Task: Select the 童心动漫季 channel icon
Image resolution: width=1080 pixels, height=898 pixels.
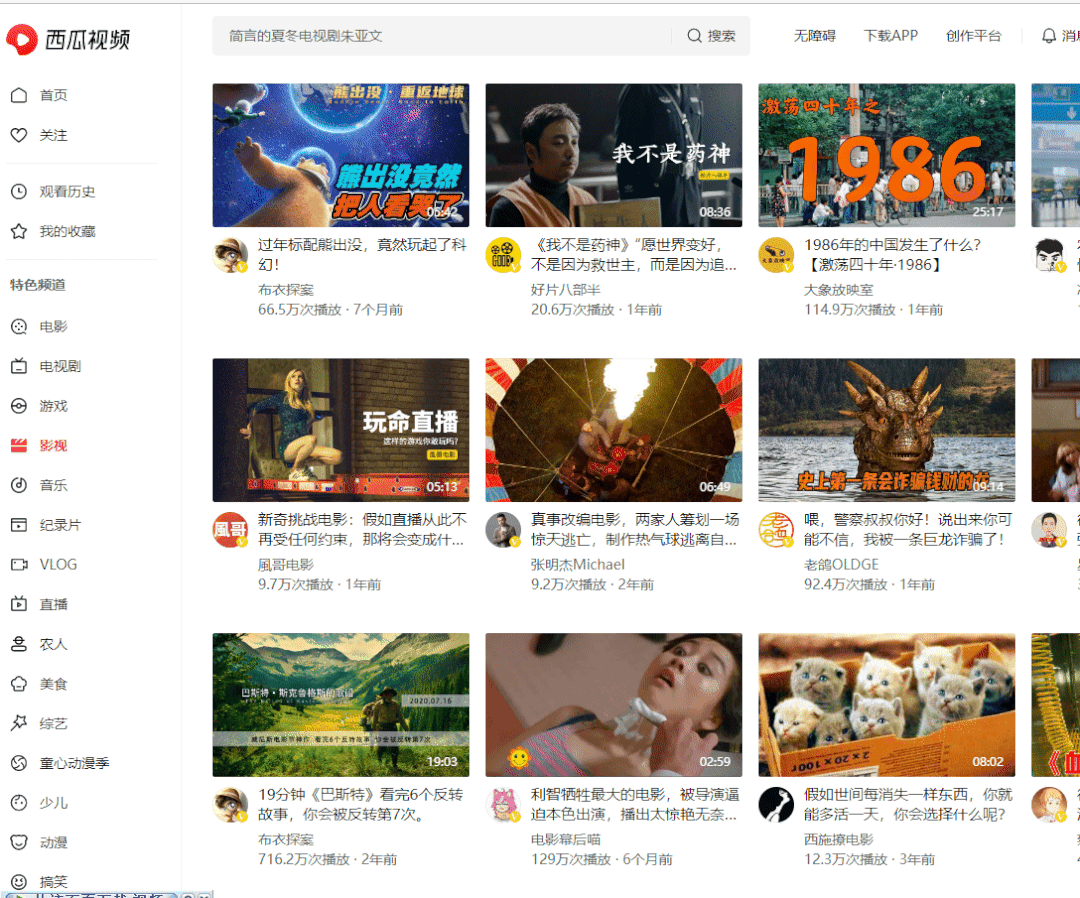Action: (x=19, y=763)
